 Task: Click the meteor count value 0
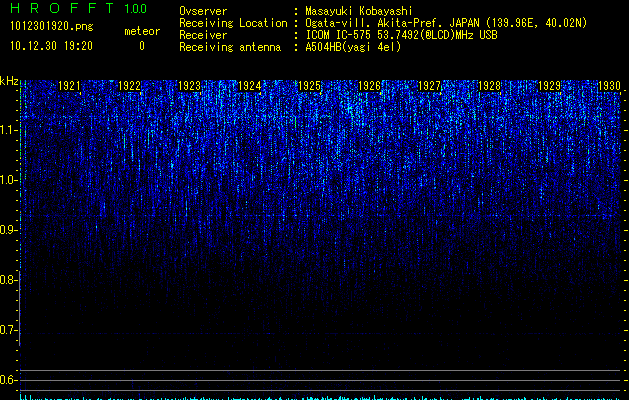(142, 46)
